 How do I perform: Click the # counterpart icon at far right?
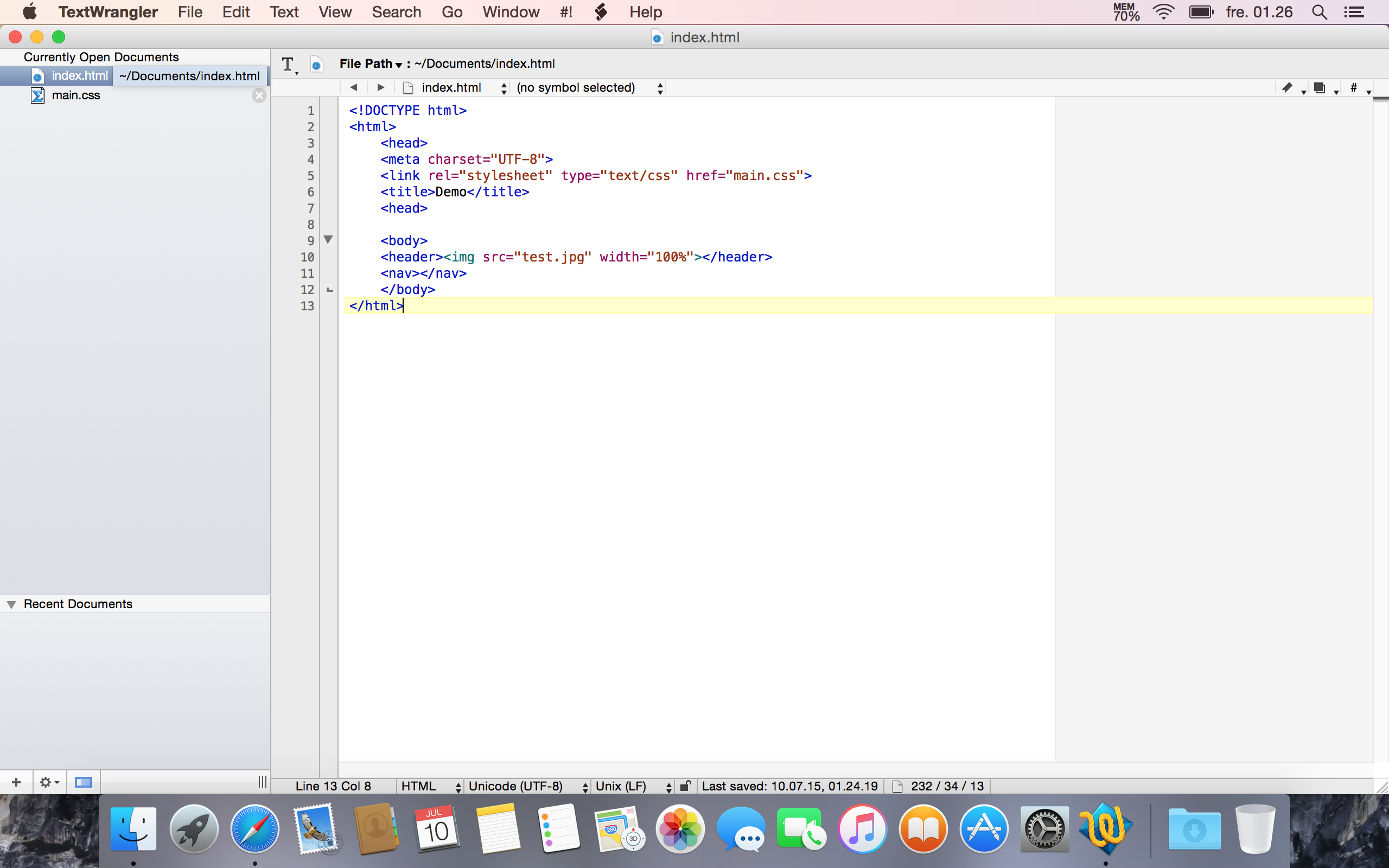click(x=1353, y=88)
